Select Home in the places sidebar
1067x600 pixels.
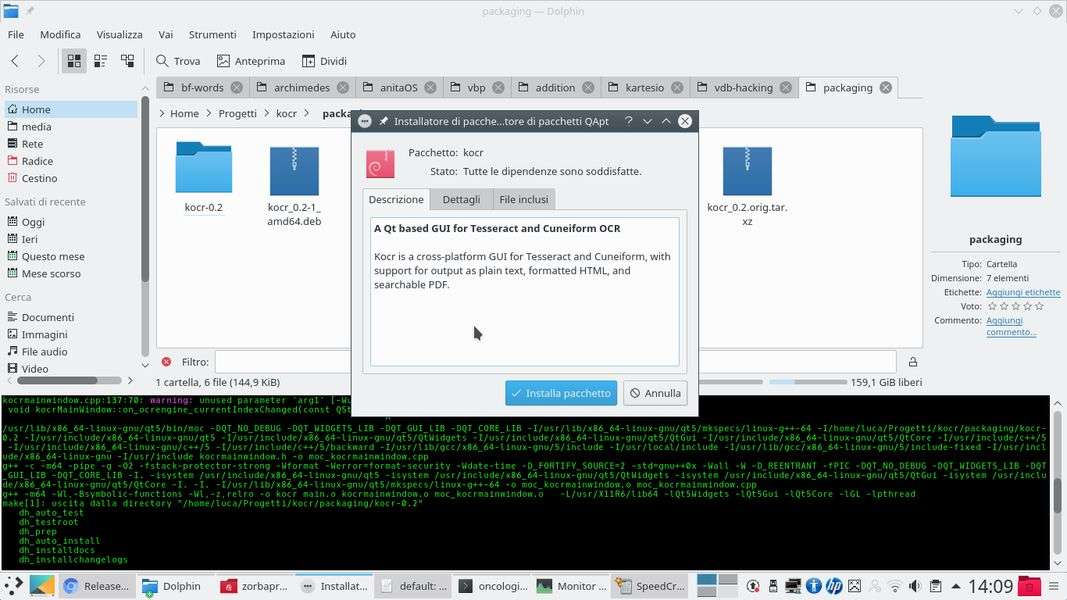point(71,110)
